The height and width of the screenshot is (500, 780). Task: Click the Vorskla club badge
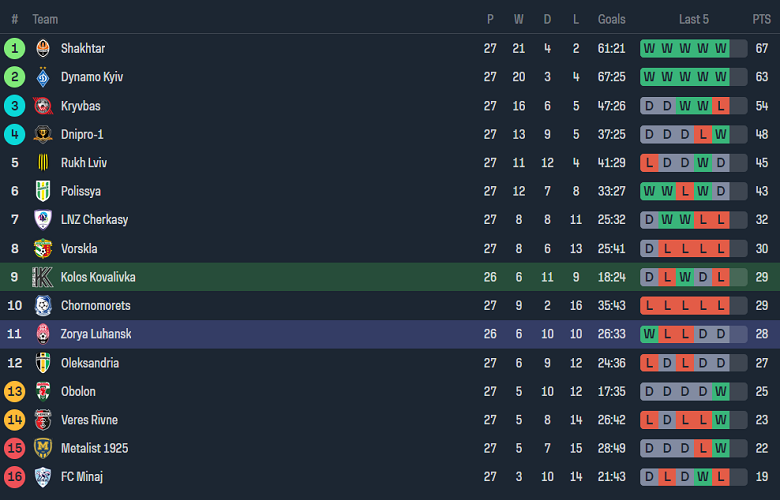[43, 249]
